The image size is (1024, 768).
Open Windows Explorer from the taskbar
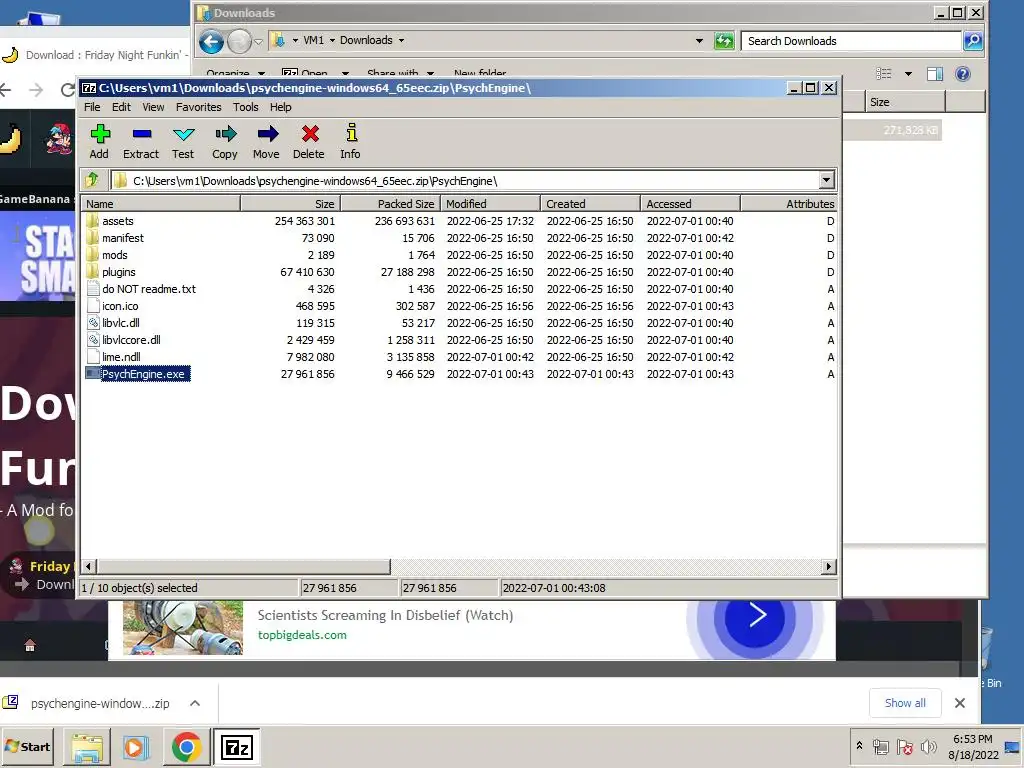click(87, 747)
